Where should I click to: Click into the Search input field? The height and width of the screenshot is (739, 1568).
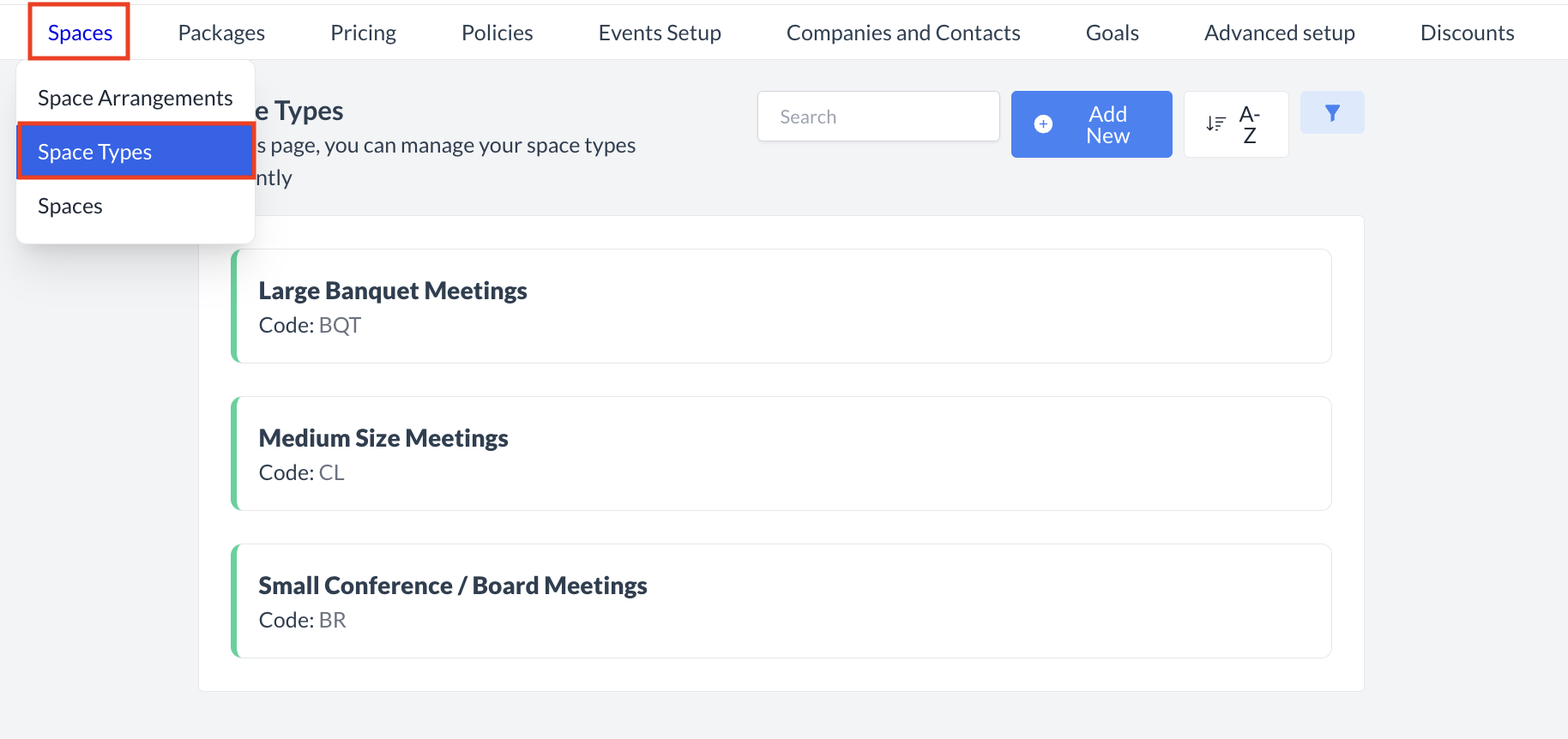(877, 117)
